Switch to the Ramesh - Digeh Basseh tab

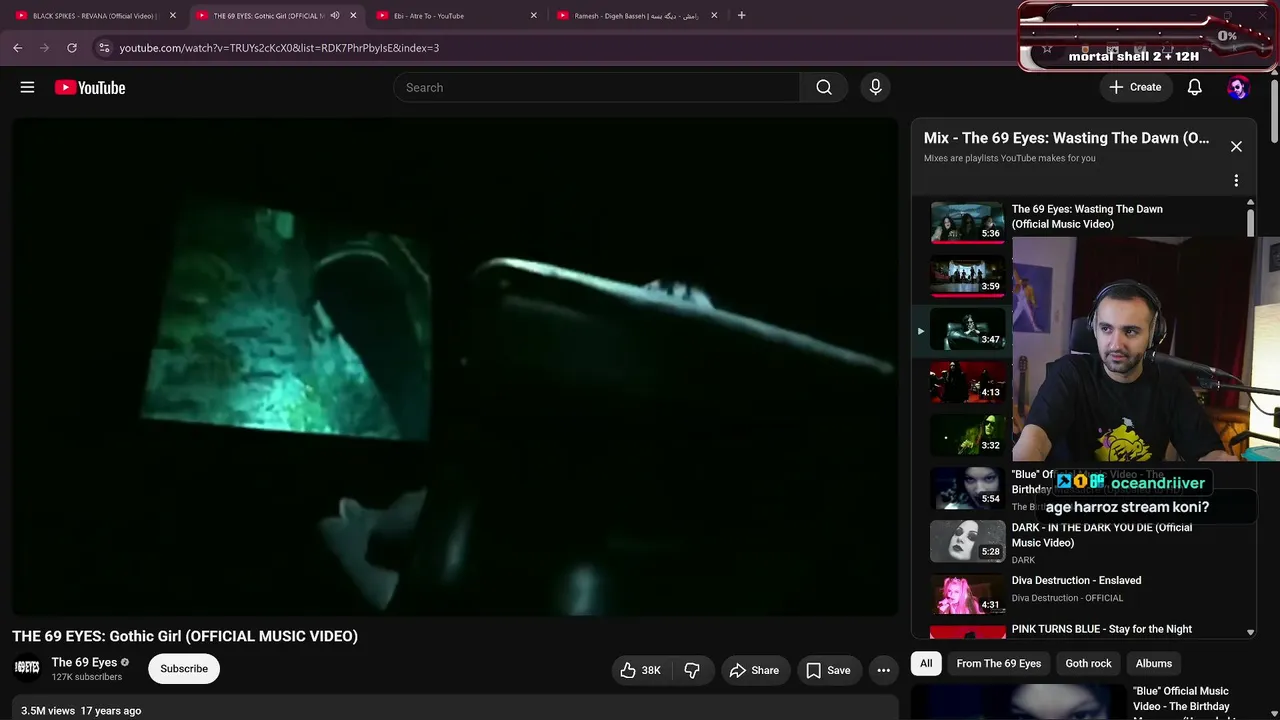pyautogui.click(x=636, y=16)
